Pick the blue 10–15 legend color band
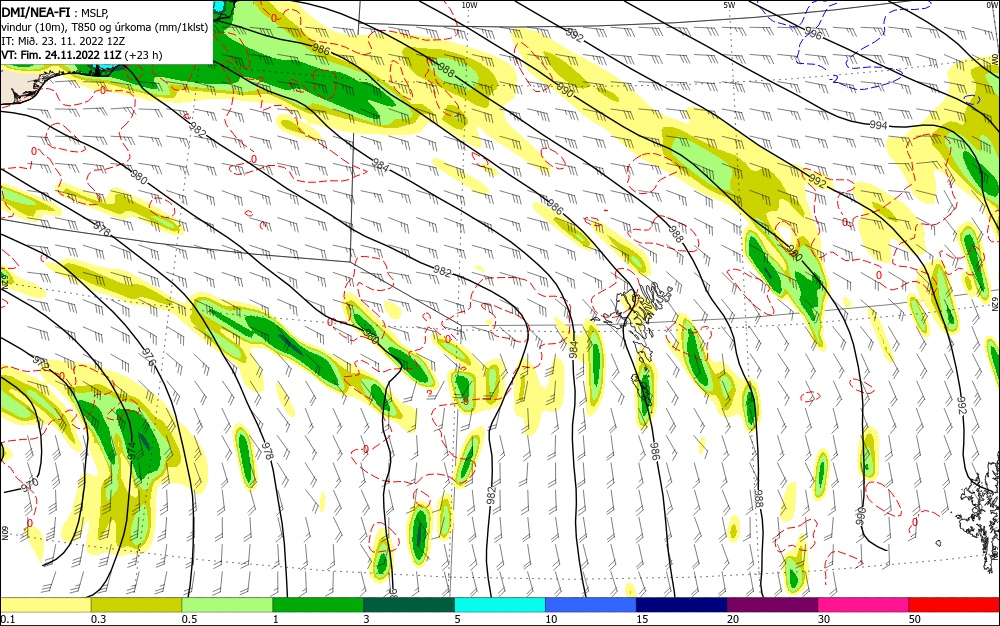The height and width of the screenshot is (626, 1000). pyautogui.click(x=591, y=605)
